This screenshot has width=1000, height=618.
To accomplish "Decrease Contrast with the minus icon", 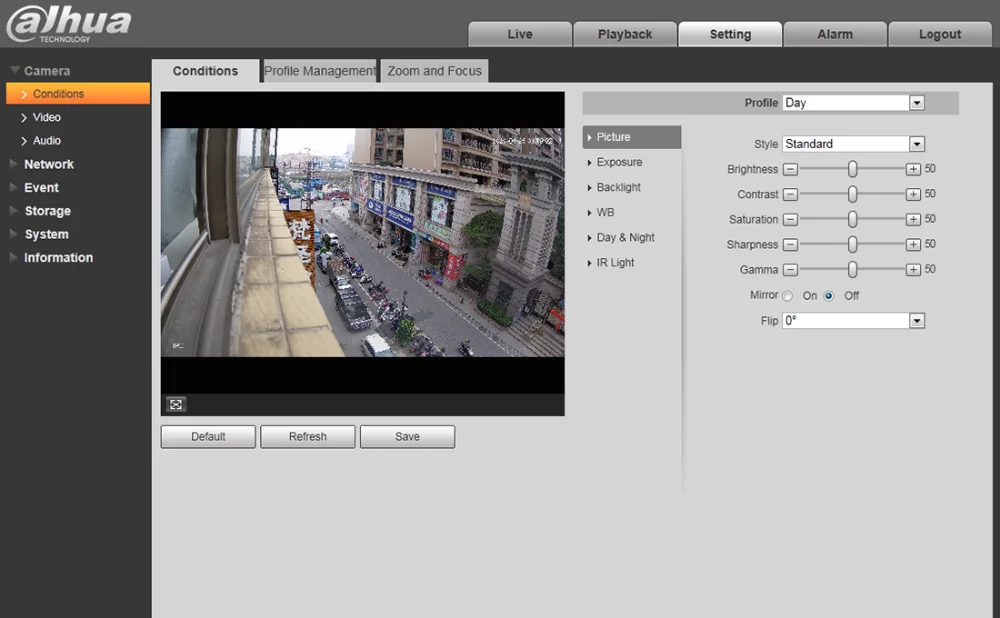I will point(790,194).
